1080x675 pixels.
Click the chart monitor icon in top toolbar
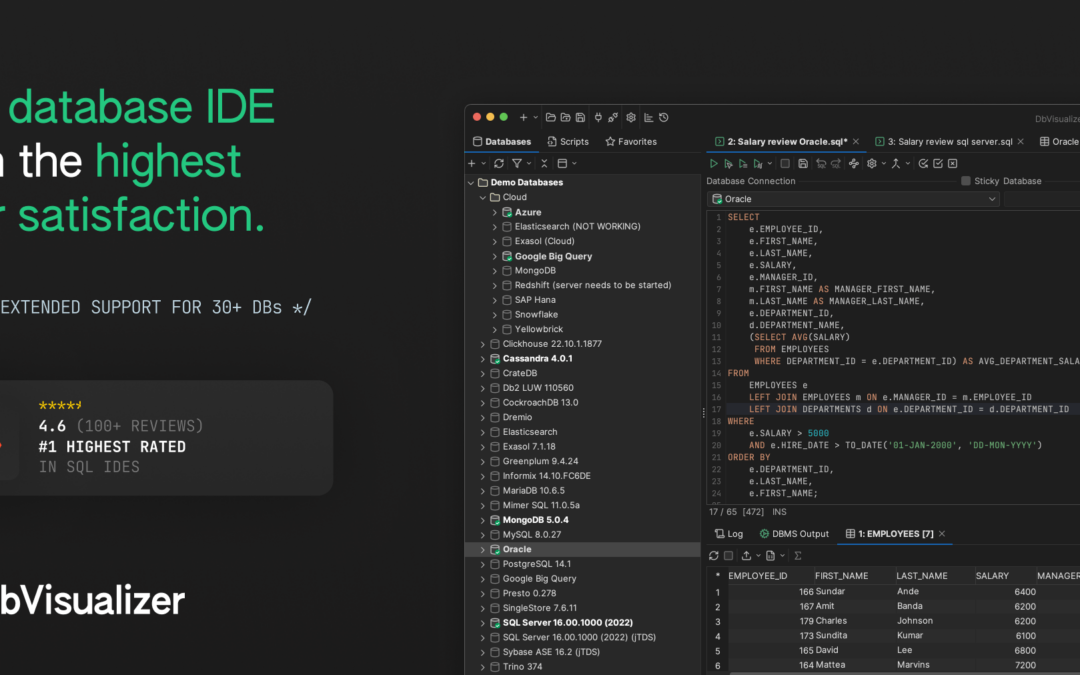(x=648, y=118)
